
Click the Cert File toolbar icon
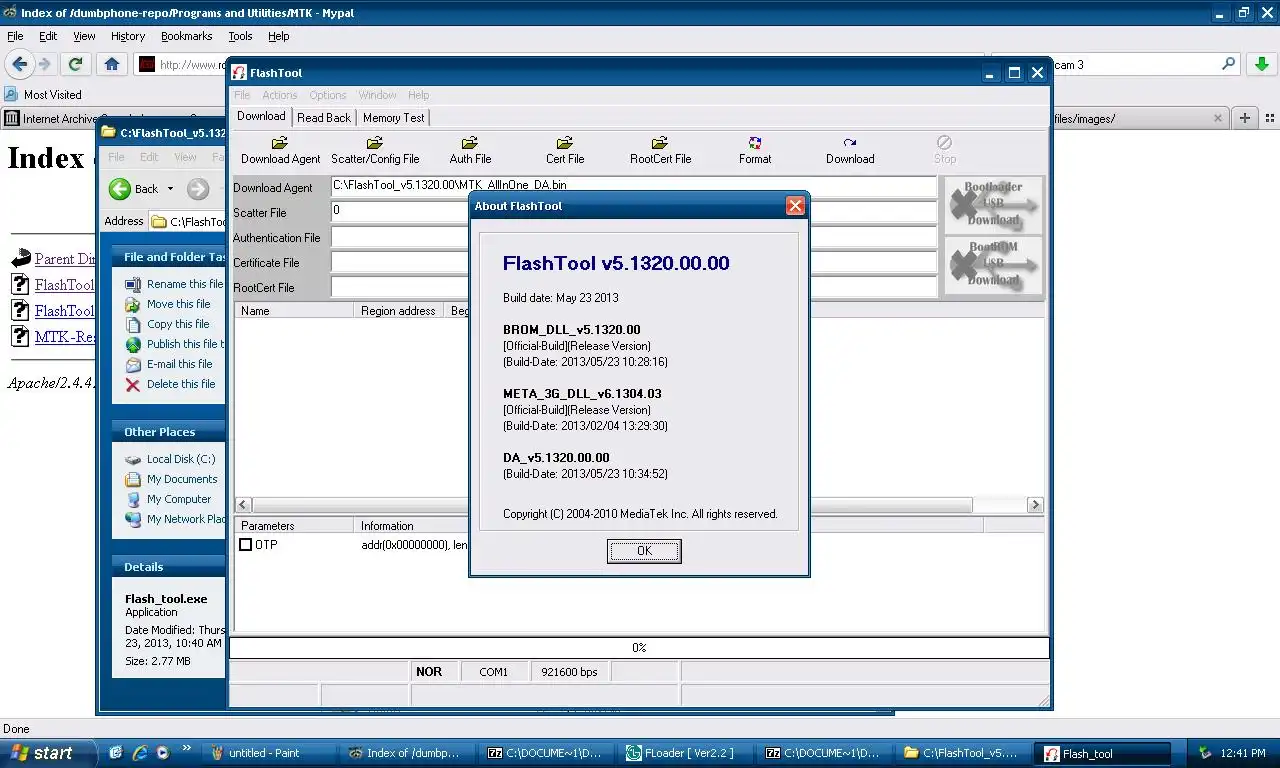point(565,150)
